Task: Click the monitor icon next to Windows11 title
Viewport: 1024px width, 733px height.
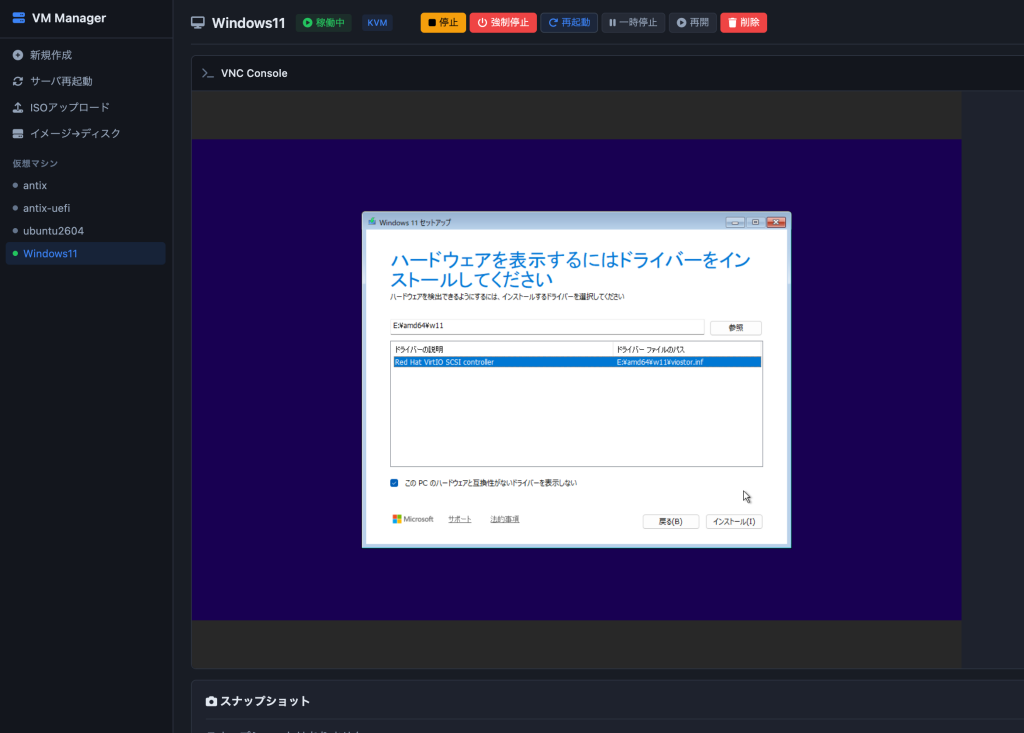Action: pos(198,23)
